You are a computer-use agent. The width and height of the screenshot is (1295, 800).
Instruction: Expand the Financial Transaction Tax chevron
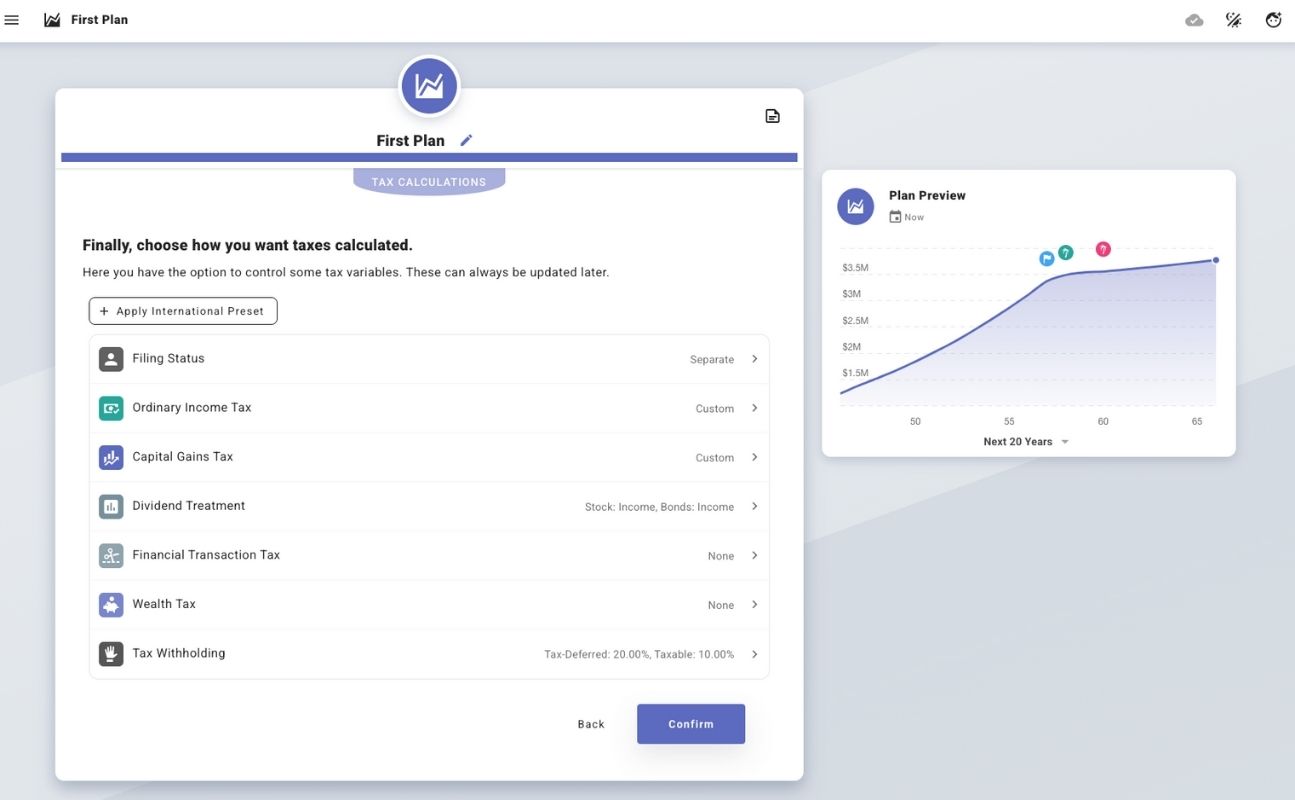pos(754,555)
